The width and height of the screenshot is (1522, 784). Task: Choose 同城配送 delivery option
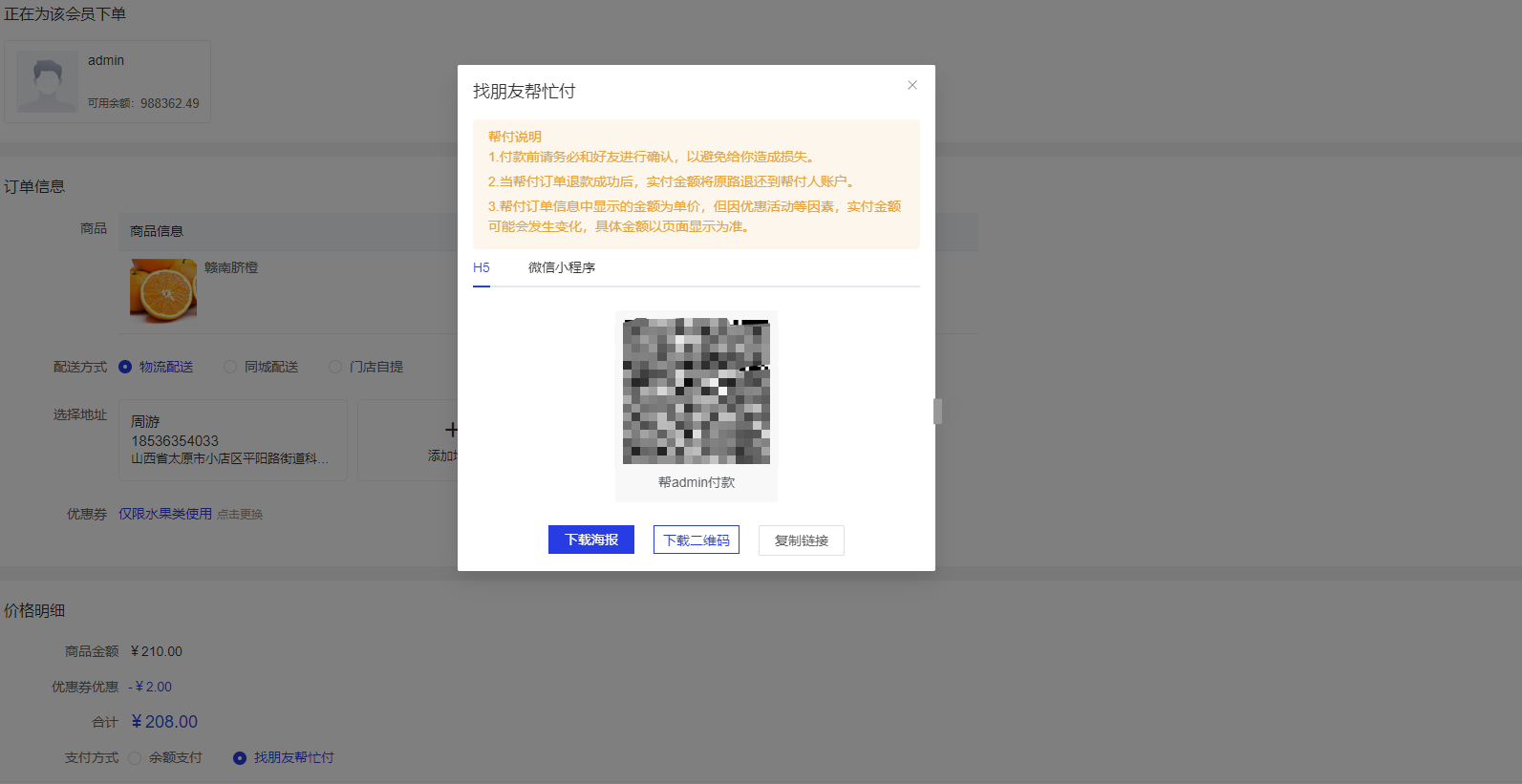(230, 367)
